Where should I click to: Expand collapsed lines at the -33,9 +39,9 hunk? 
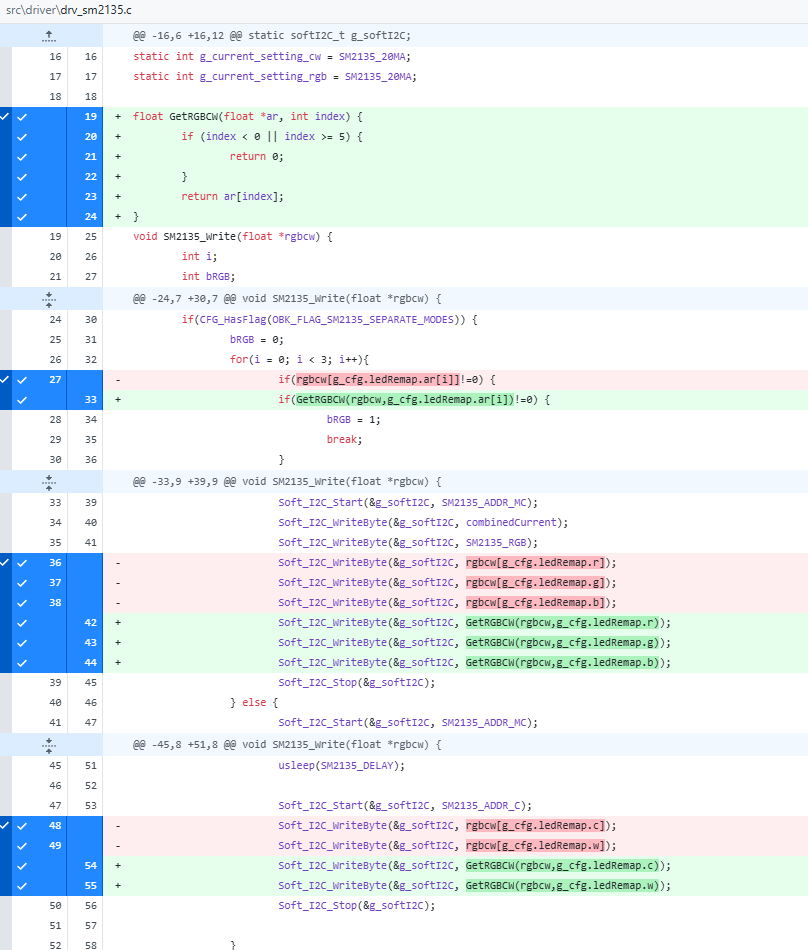pos(49,482)
